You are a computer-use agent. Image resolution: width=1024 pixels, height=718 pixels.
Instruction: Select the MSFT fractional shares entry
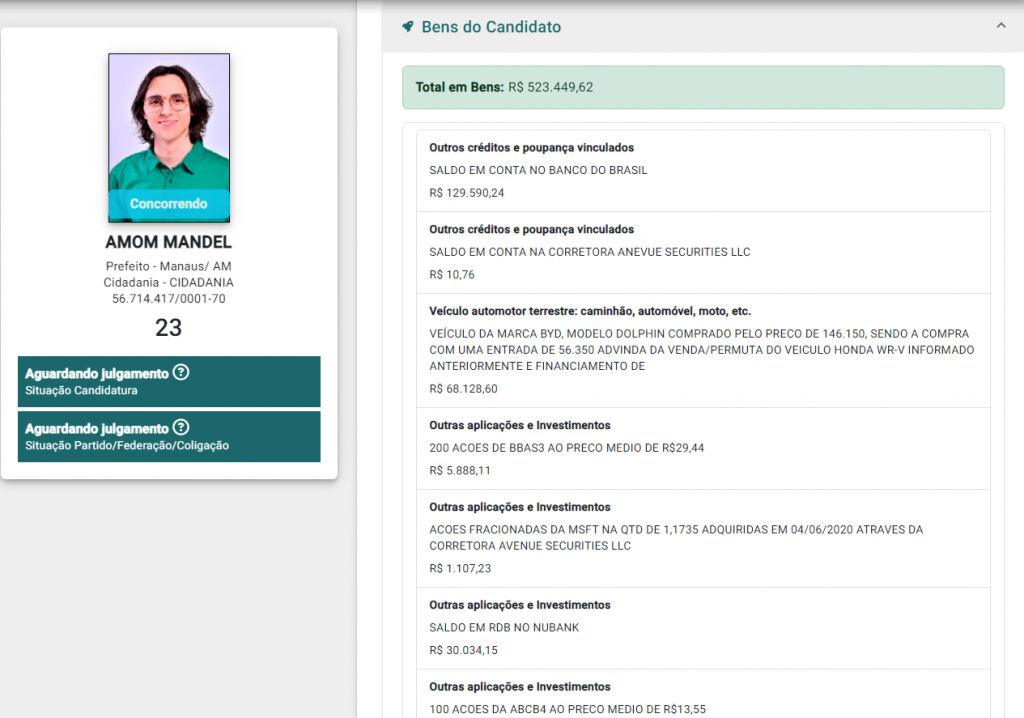702,538
